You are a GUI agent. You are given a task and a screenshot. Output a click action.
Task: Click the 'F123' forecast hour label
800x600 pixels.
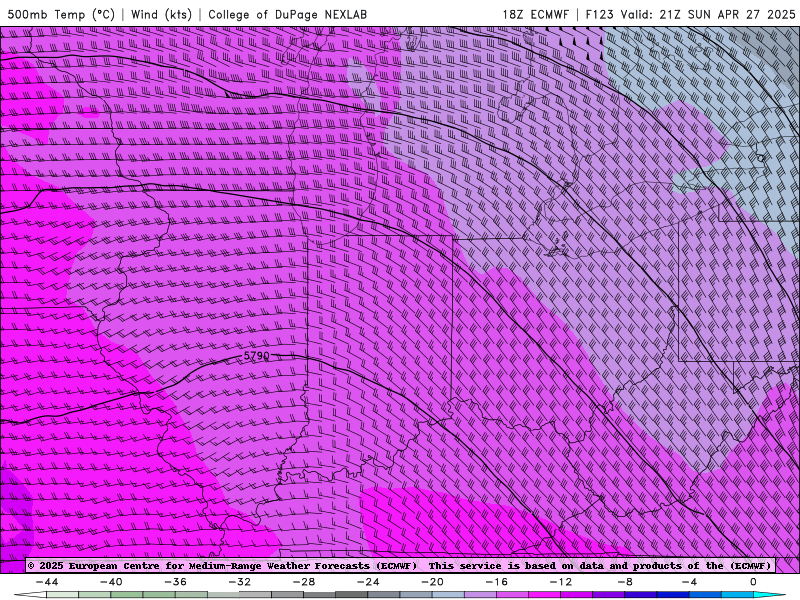click(599, 14)
